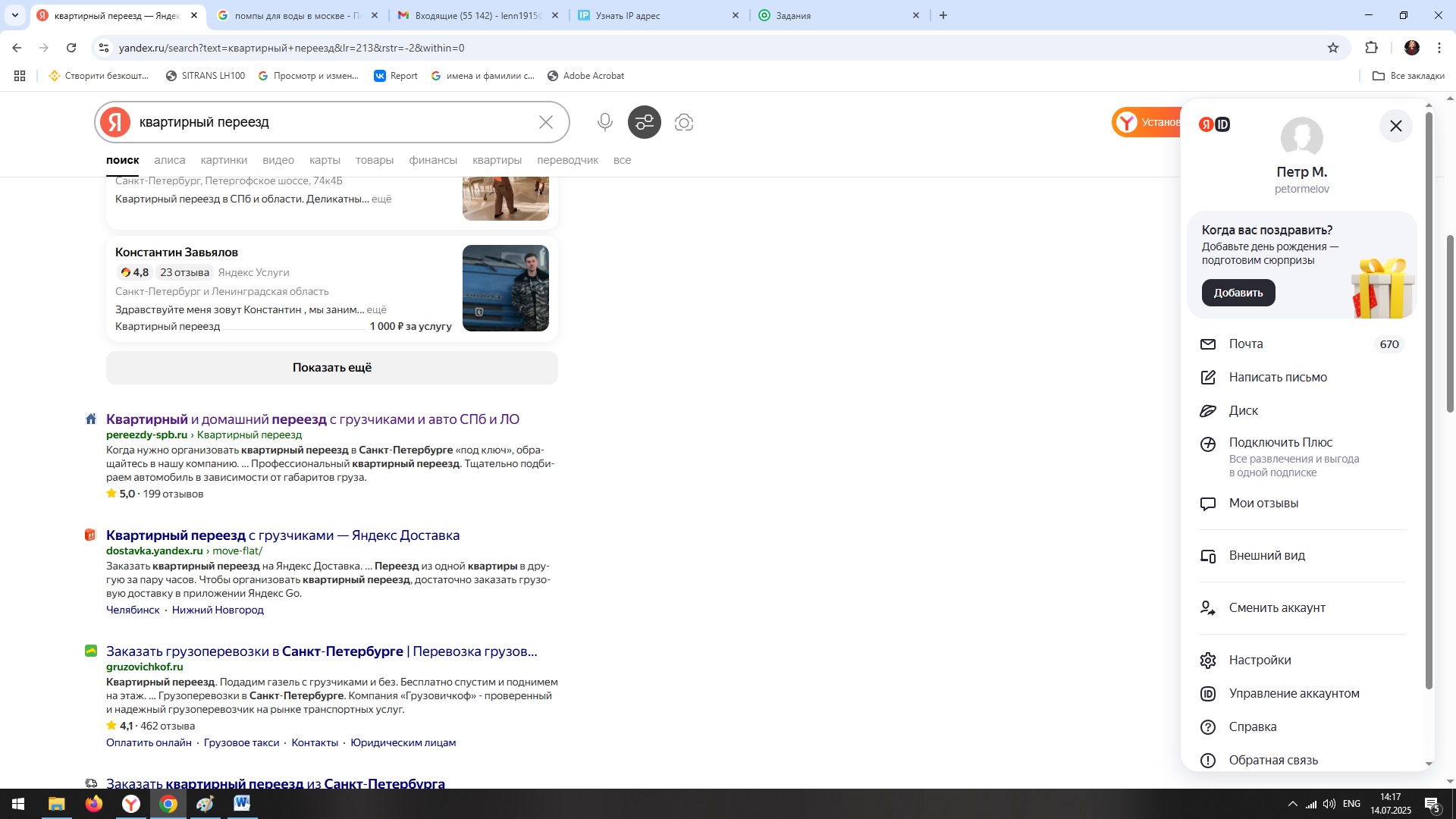Click the Yandex ID logo in panel
This screenshot has height=819, width=1456.
(1214, 124)
